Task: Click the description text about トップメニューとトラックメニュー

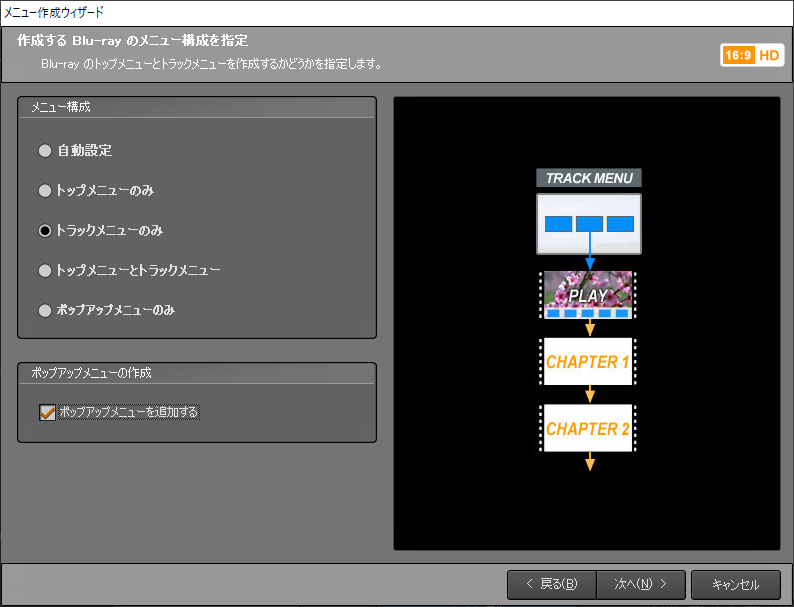Action: [x=211, y=64]
